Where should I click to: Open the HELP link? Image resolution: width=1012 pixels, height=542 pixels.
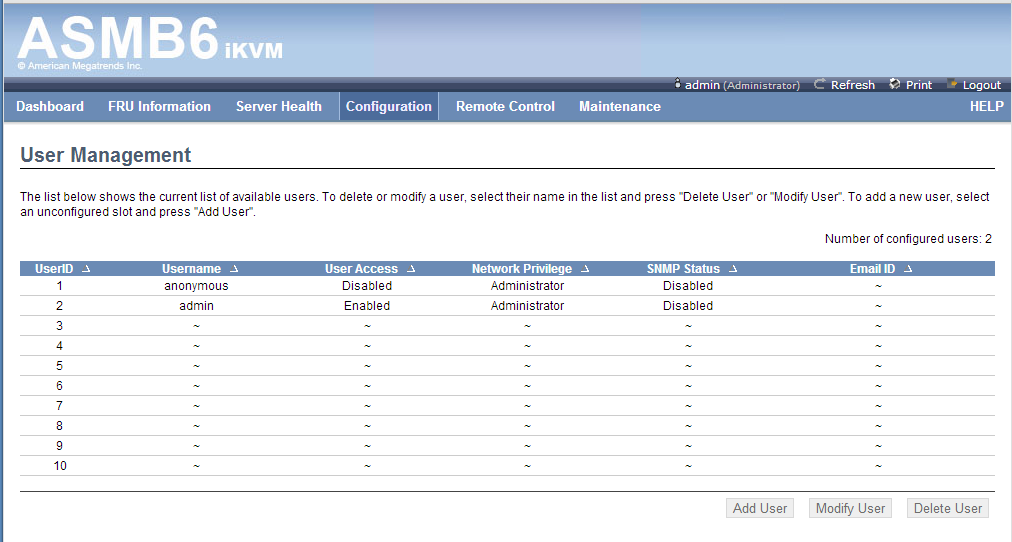[x=986, y=106]
